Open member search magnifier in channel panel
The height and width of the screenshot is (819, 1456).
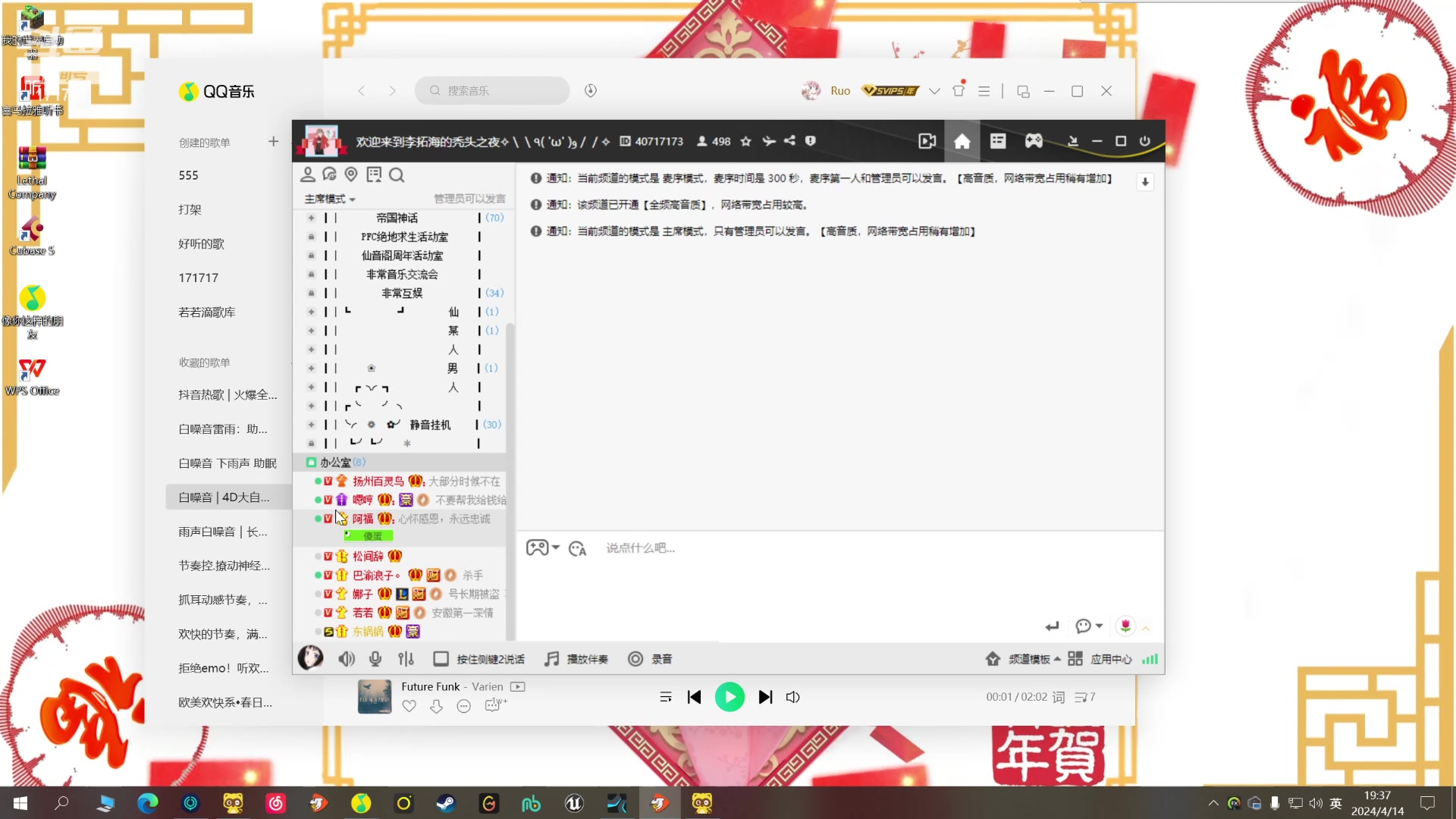tap(397, 175)
